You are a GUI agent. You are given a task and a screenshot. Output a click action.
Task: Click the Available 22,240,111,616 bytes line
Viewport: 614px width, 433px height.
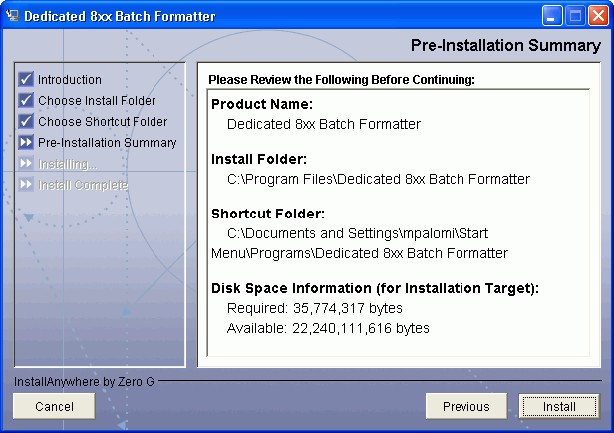(x=328, y=328)
